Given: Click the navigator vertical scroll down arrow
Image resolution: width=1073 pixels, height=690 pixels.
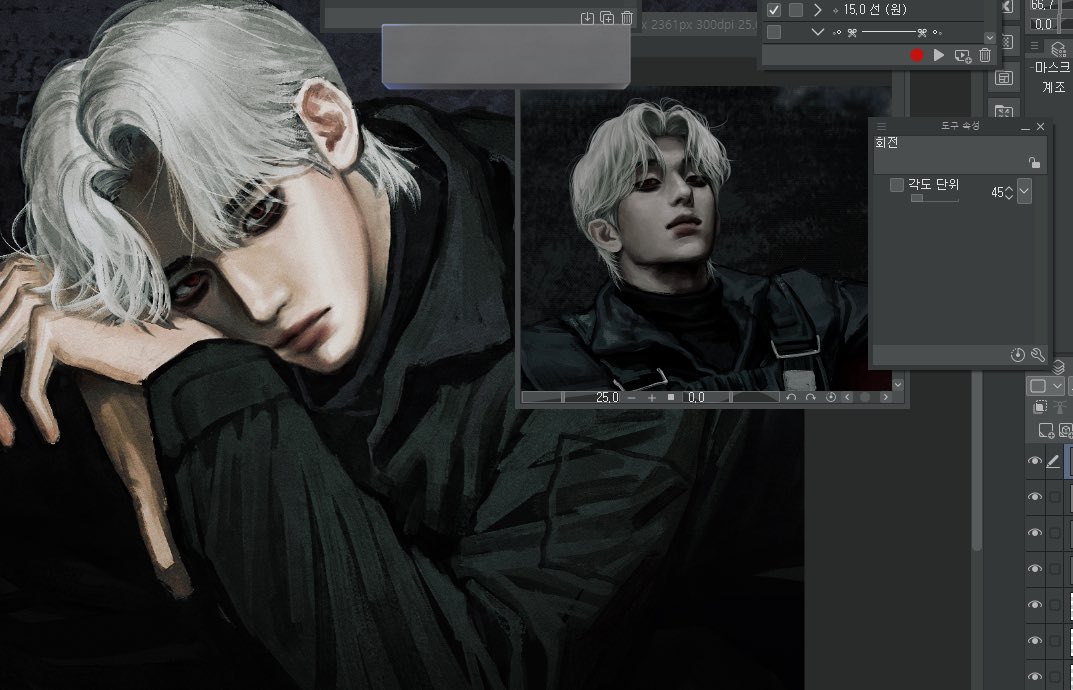Looking at the screenshot, I should click(x=898, y=385).
